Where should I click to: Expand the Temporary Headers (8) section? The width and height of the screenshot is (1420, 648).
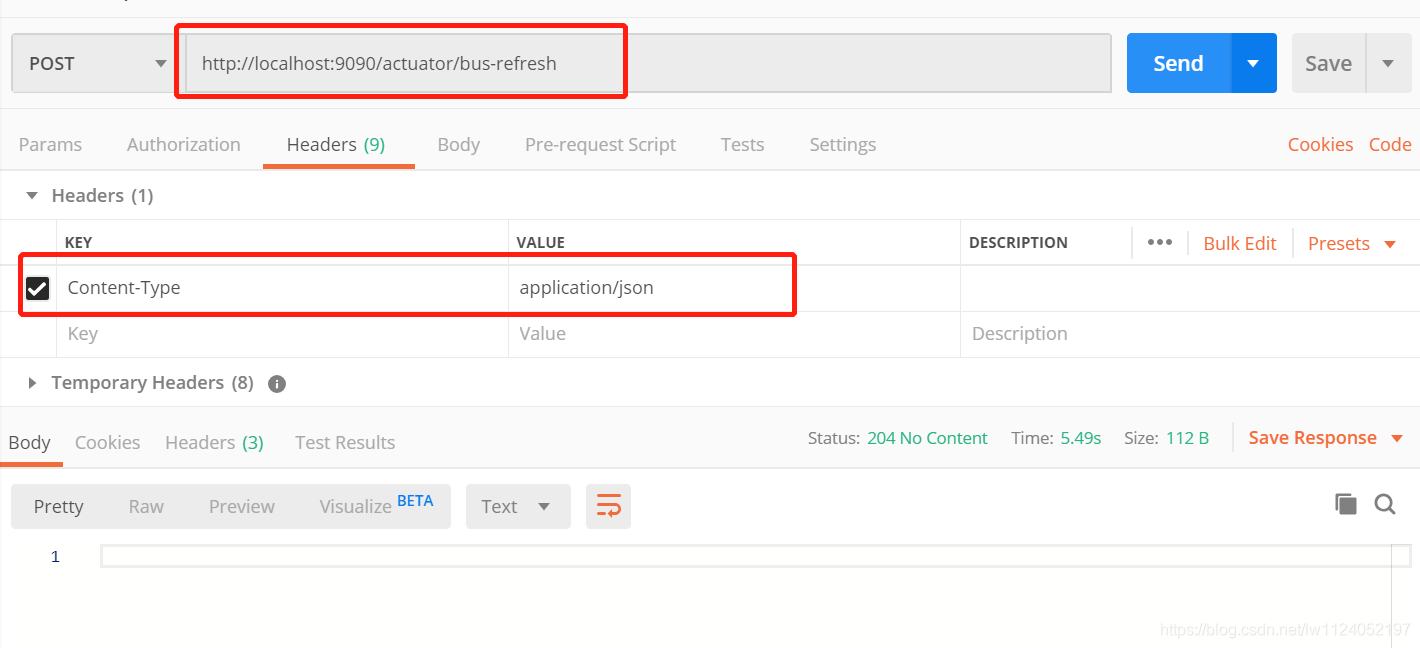[31, 383]
